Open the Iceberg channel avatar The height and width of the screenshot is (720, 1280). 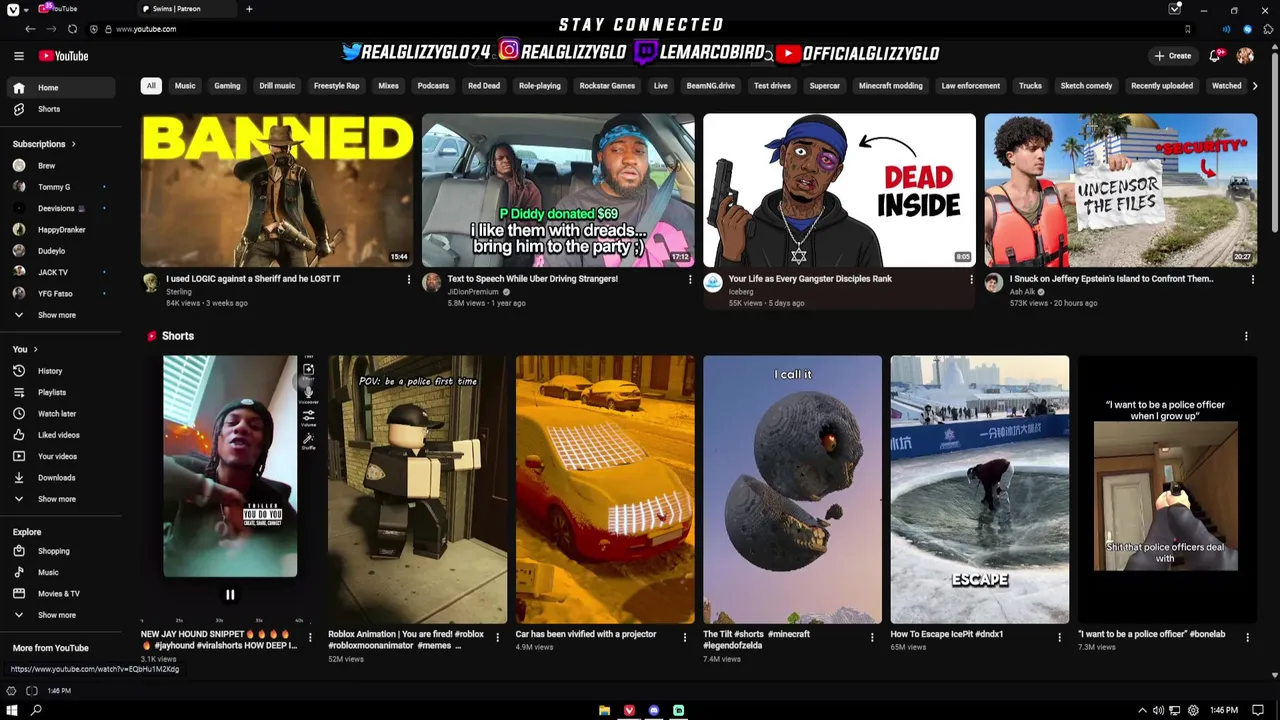pyautogui.click(x=712, y=283)
